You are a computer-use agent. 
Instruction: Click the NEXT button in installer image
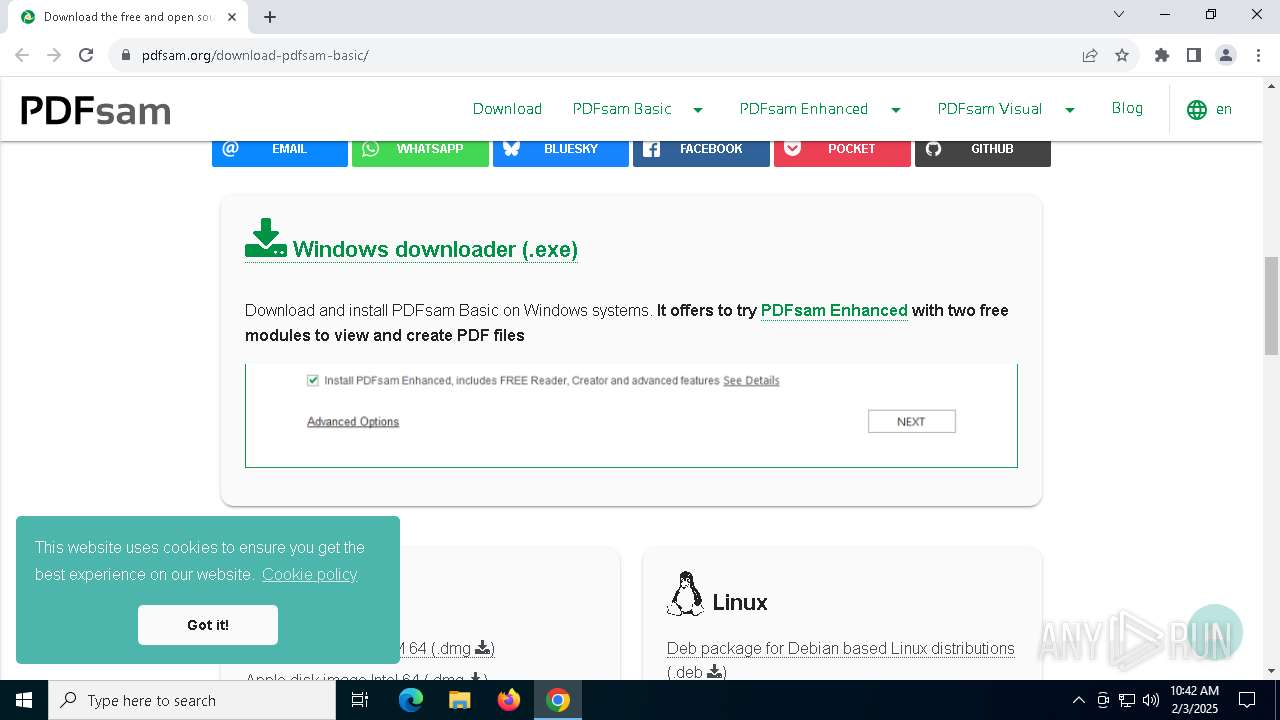(912, 422)
